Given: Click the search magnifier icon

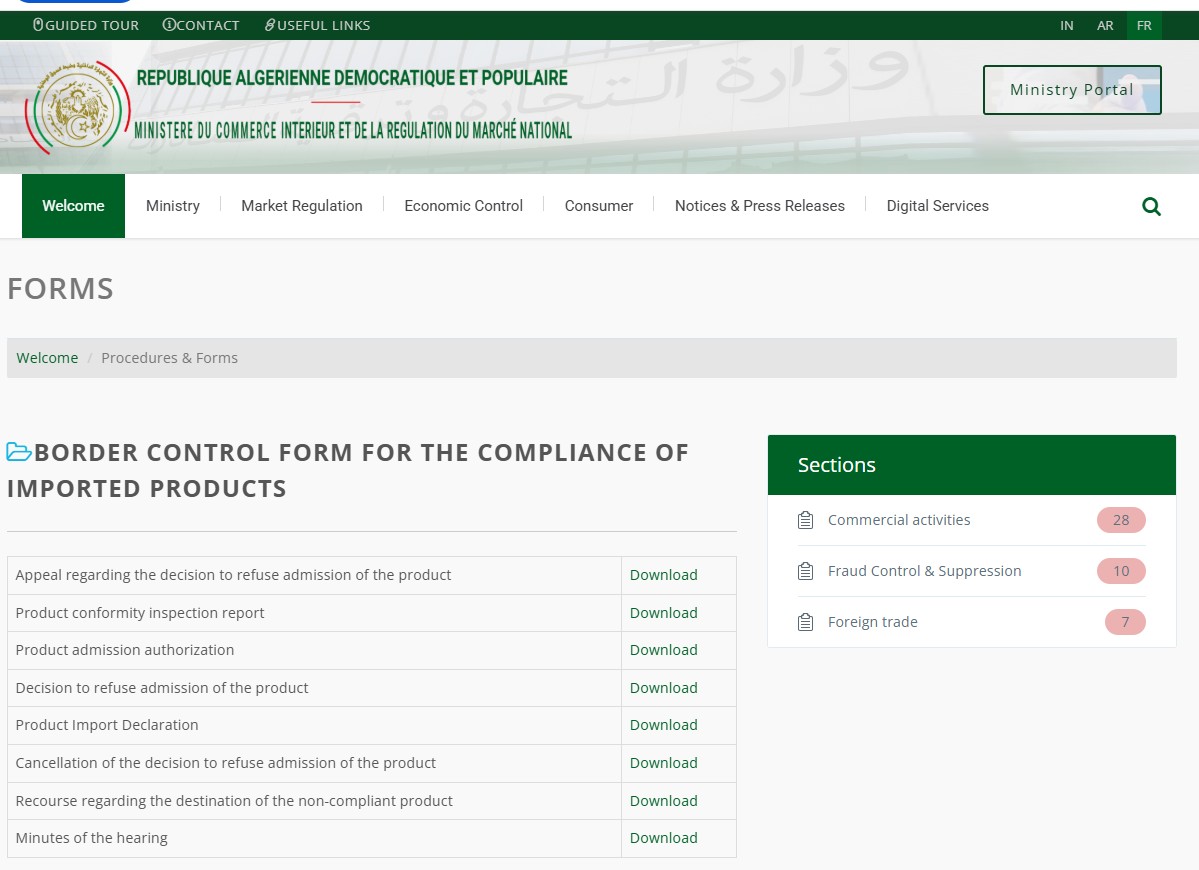Looking at the screenshot, I should (1151, 207).
